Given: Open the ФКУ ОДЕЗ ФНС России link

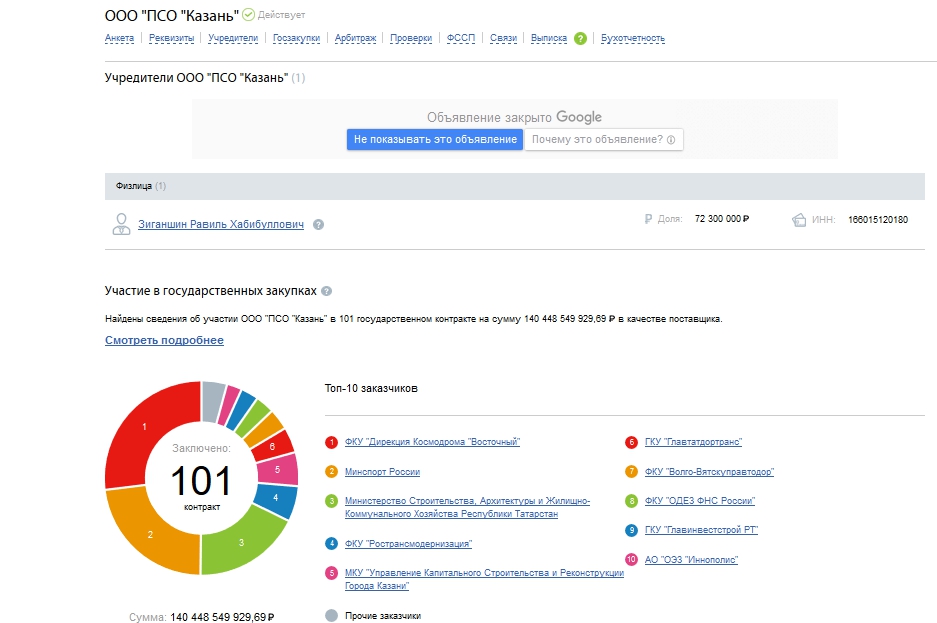Looking at the screenshot, I should (x=700, y=501).
